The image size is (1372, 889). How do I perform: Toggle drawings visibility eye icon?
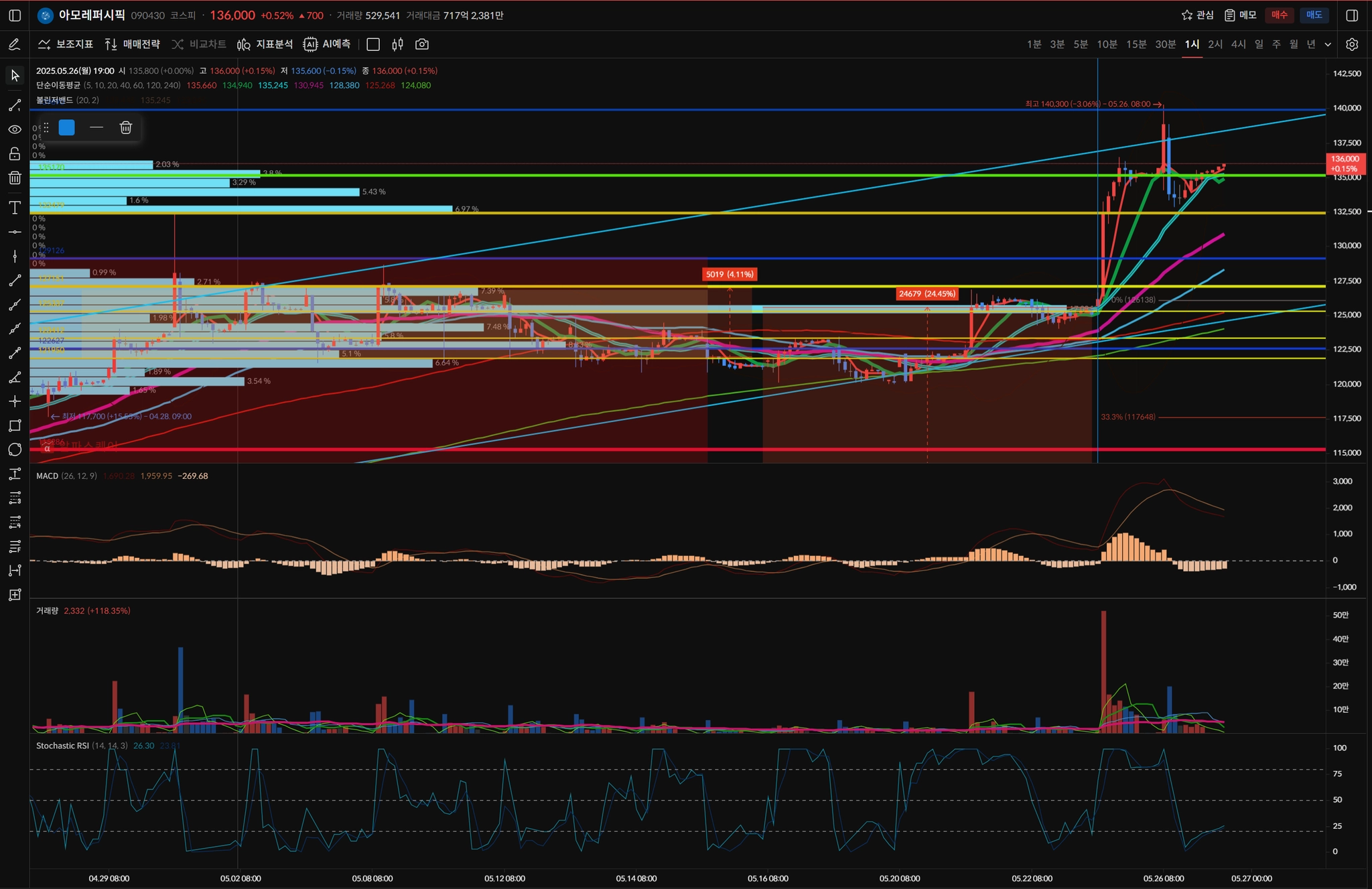pyautogui.click(x=14, y=129)
